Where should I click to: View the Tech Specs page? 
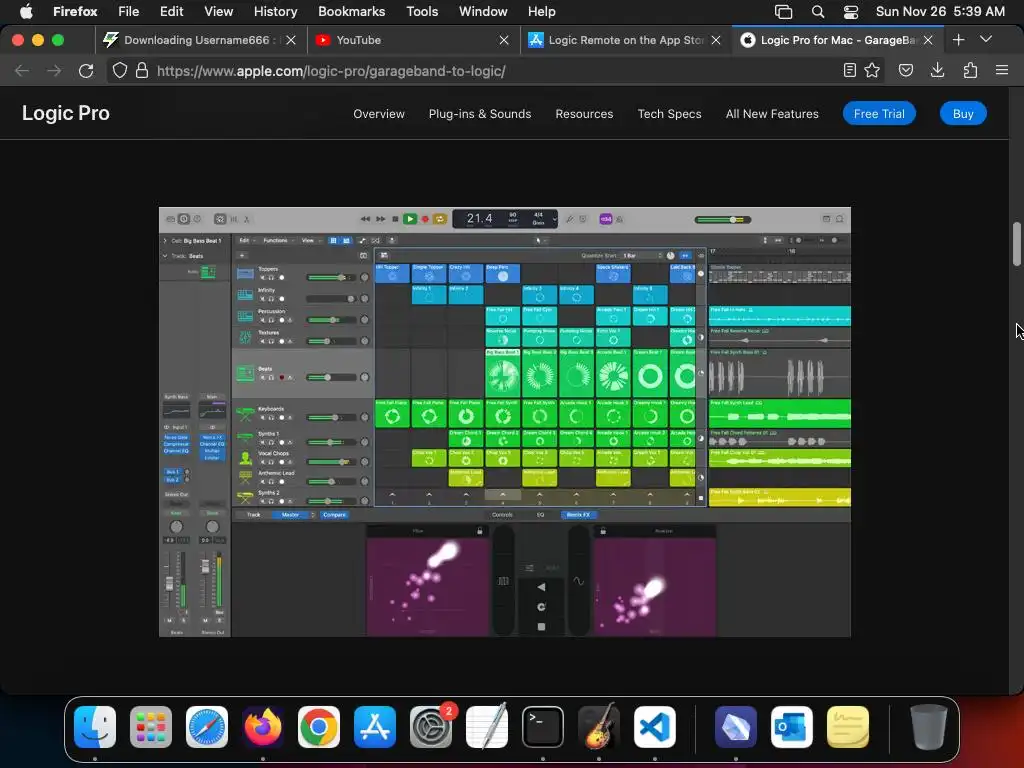click(x=669, y=114)
